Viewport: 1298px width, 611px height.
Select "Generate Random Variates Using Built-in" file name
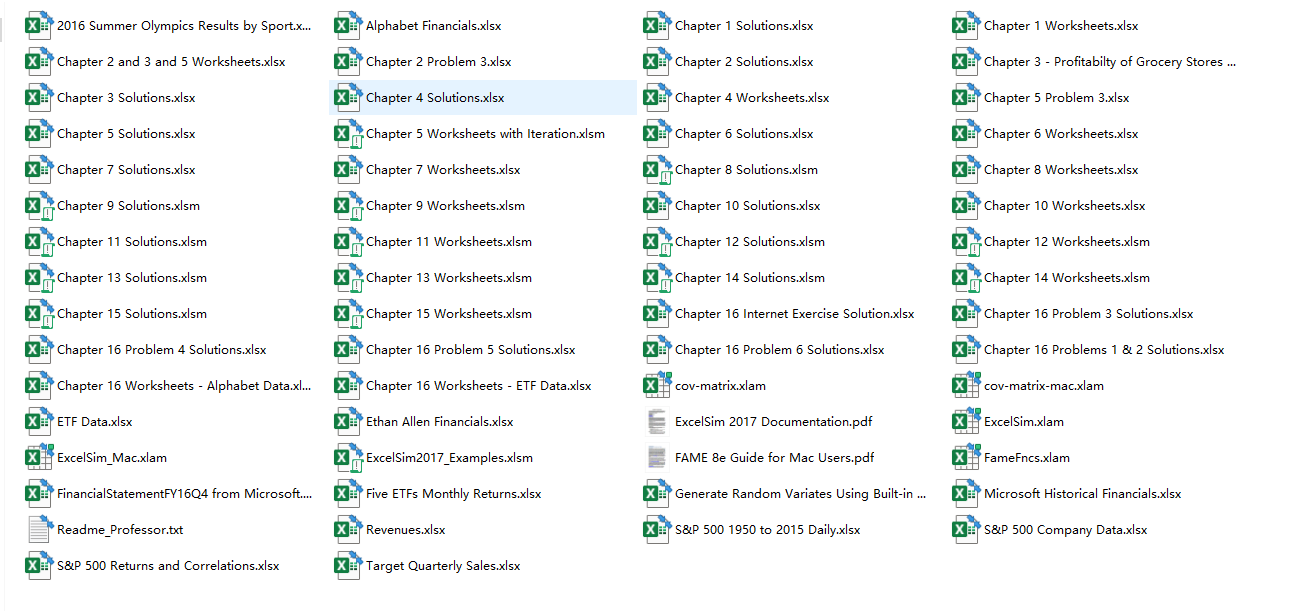click(801, 494)
